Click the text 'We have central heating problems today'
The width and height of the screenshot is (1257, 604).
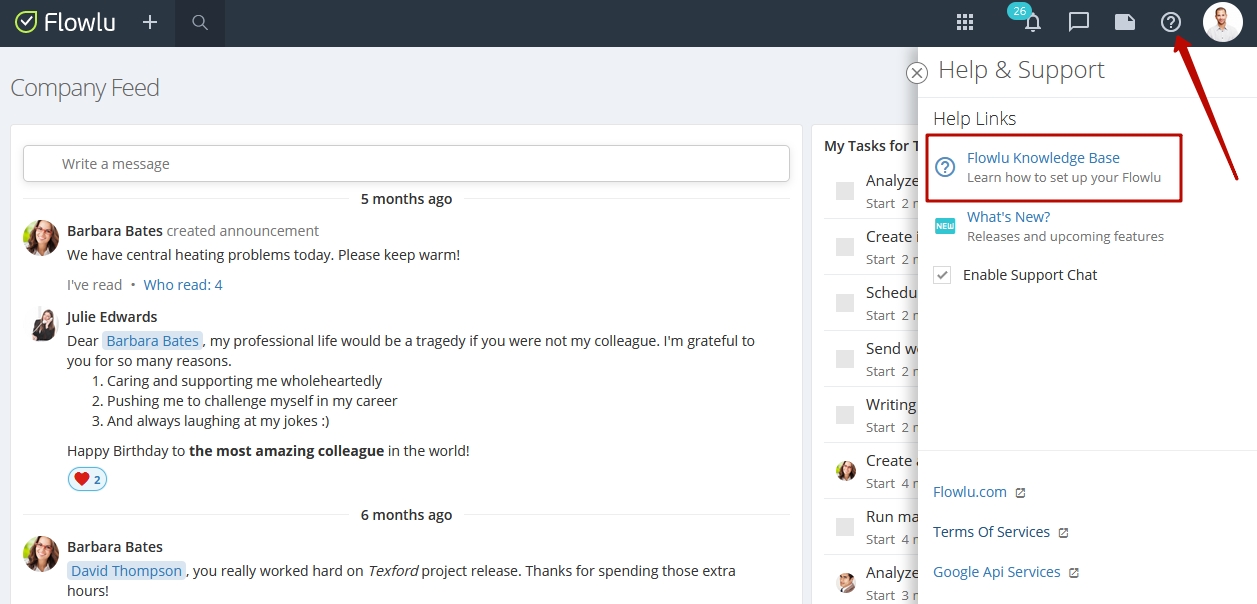pyautogui.click(x=200, y=255)
